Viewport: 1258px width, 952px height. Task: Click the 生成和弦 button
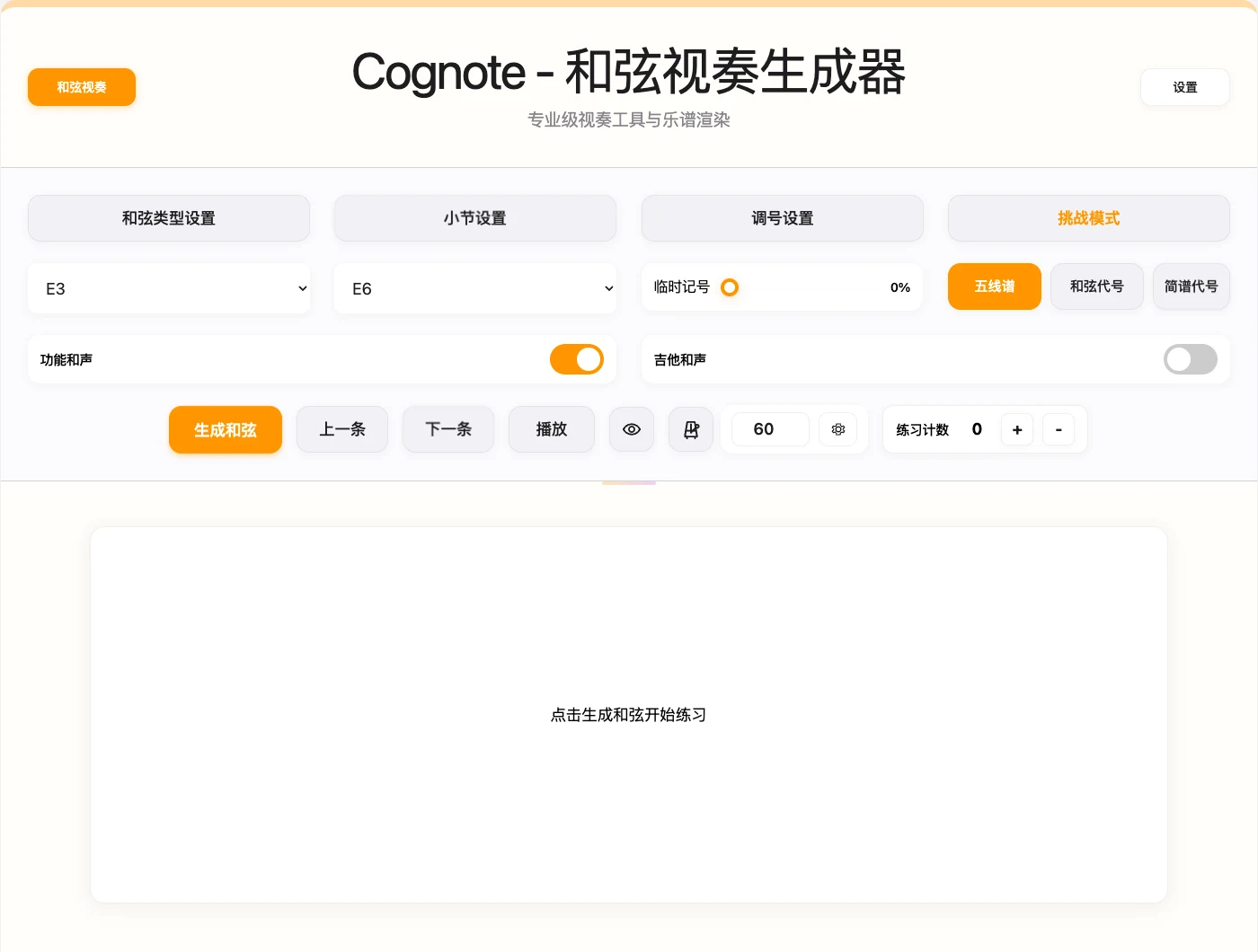(226, 429)
